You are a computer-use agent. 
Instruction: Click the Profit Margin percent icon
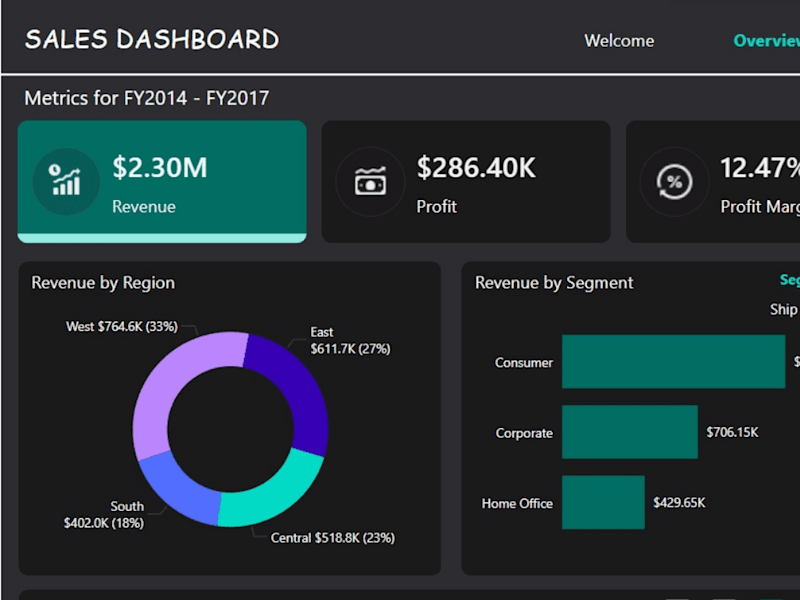coord(674,181)
